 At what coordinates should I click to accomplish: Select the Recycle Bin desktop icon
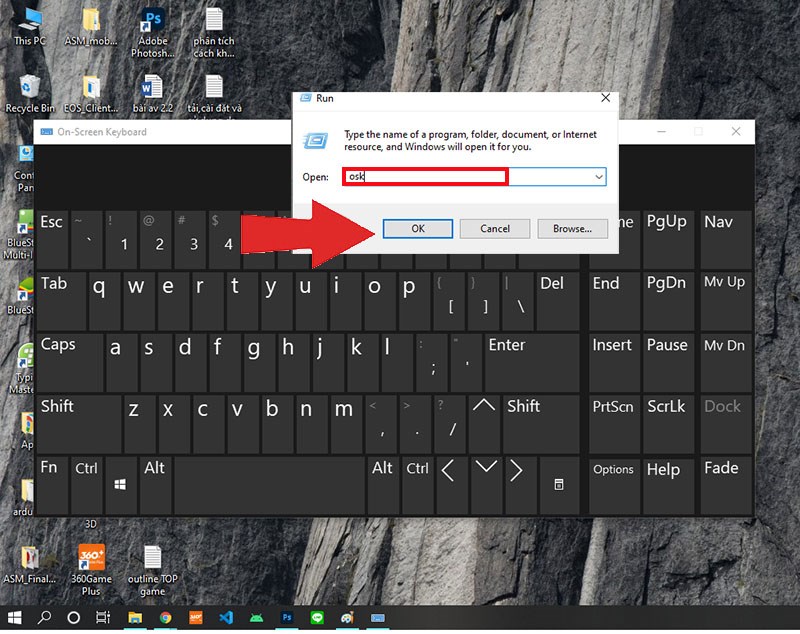point(30,94)
